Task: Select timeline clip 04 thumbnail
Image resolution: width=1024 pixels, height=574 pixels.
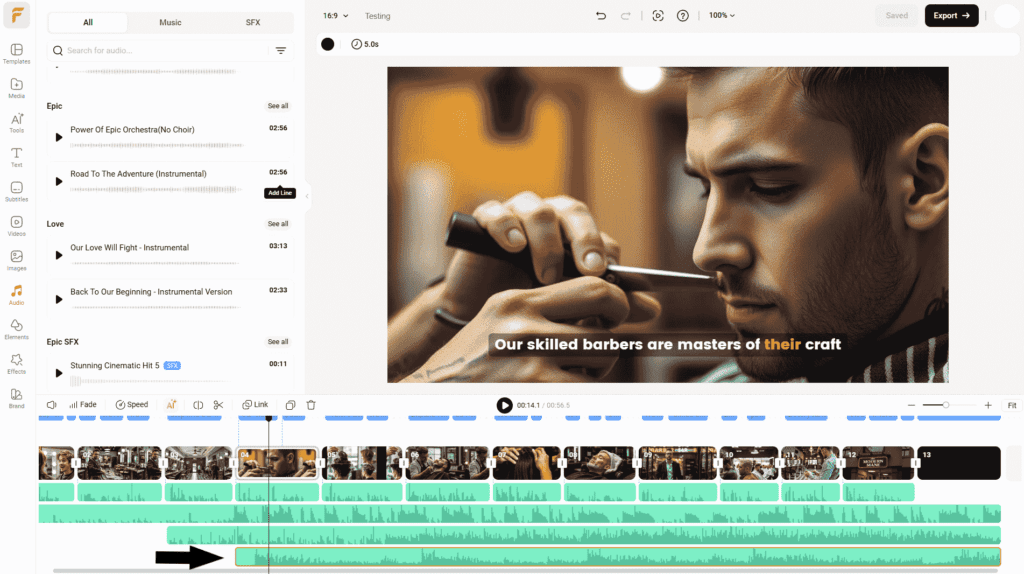Action: tap(277, 463)
